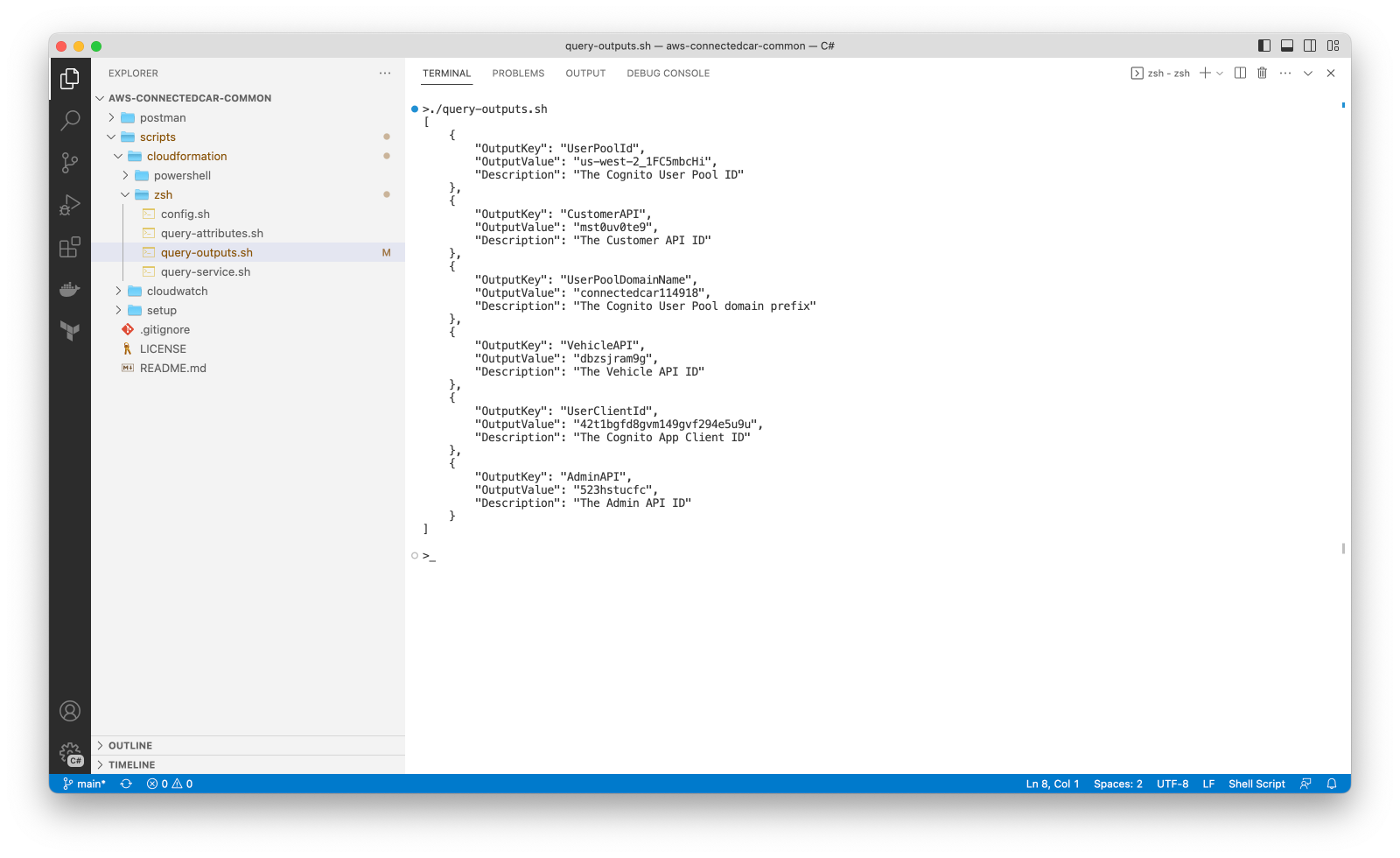Image resolution: width=1400 pixels, height=858 pixels.
Task: Kill terminal with trash icon
Action: click(1262, 74)
